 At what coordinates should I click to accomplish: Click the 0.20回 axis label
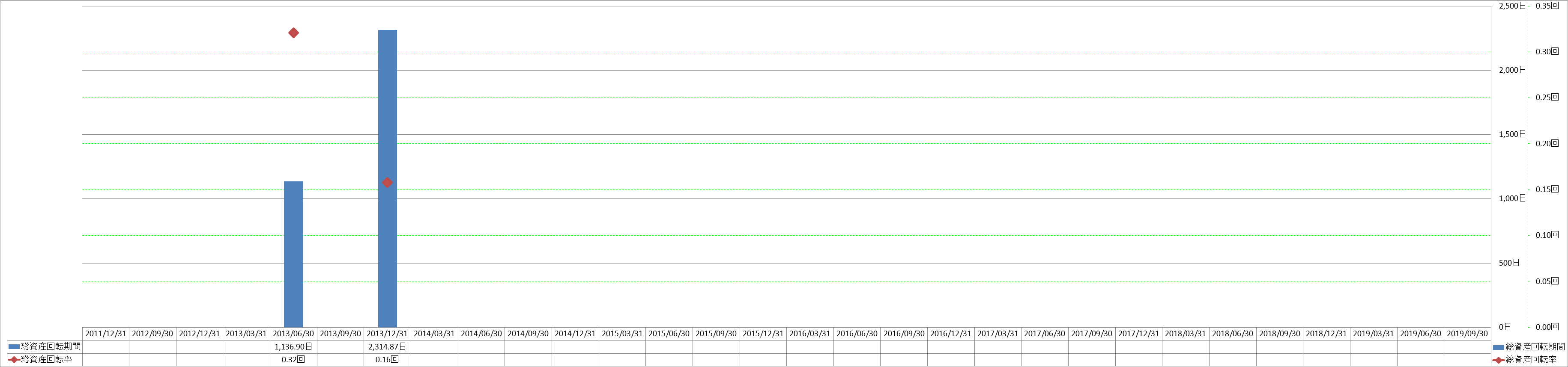[x=1547, y=143]
